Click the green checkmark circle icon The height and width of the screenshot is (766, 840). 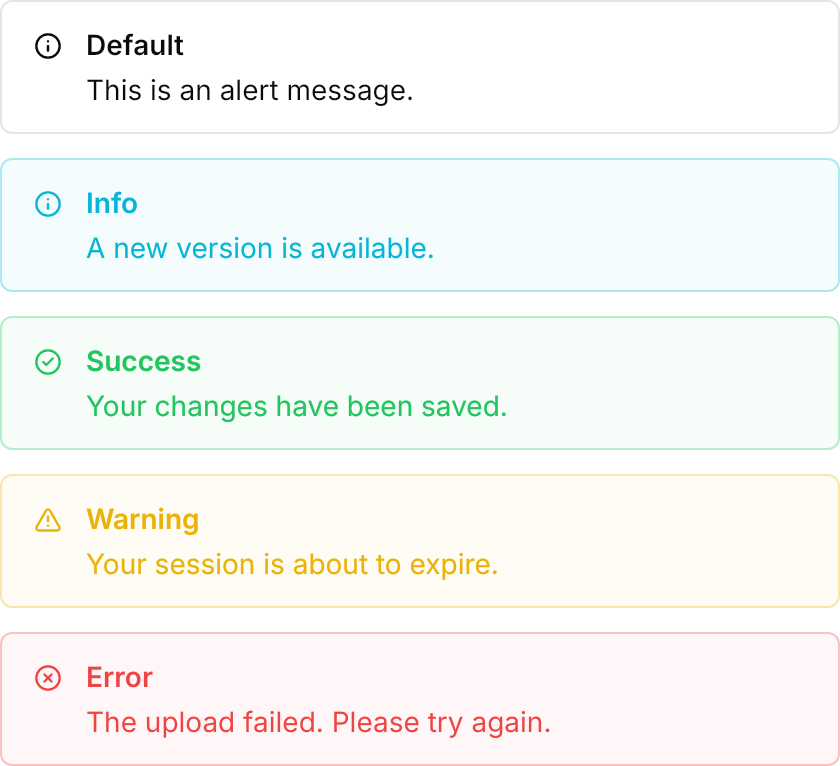click(48, 362)
